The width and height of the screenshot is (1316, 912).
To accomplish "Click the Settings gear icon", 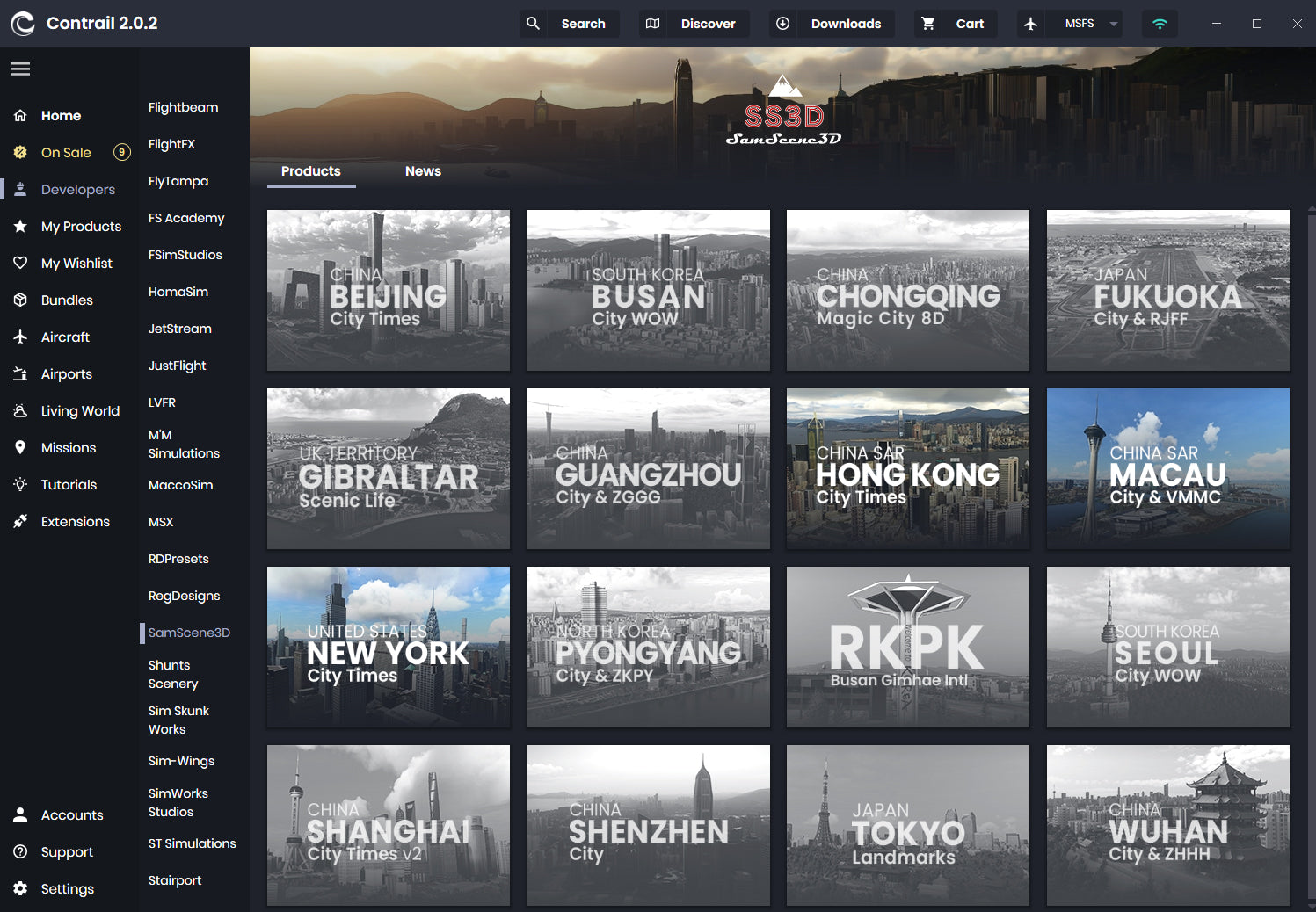I will pos(20,889).
